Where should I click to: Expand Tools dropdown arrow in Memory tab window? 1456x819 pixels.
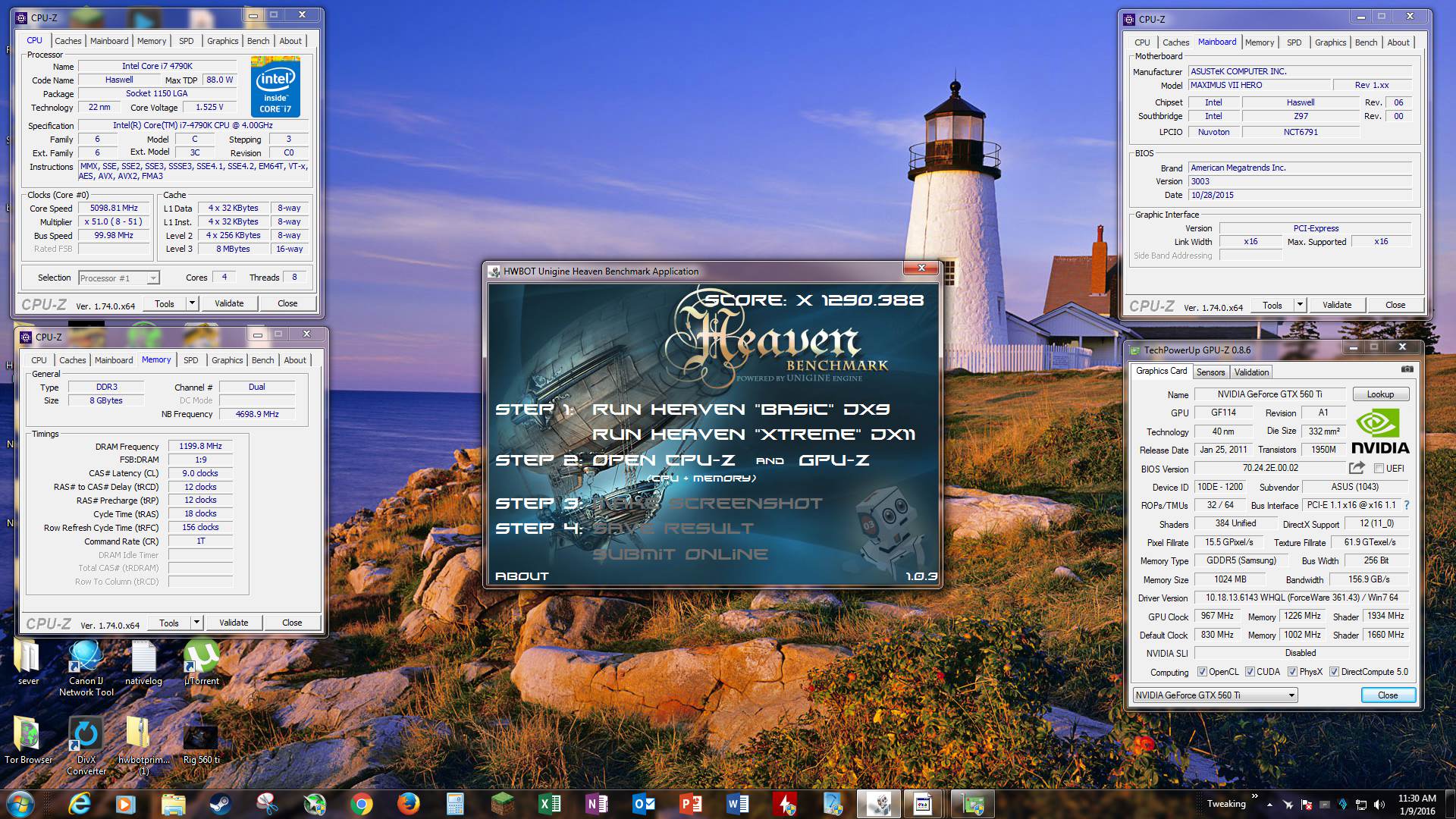pos(196,623)
